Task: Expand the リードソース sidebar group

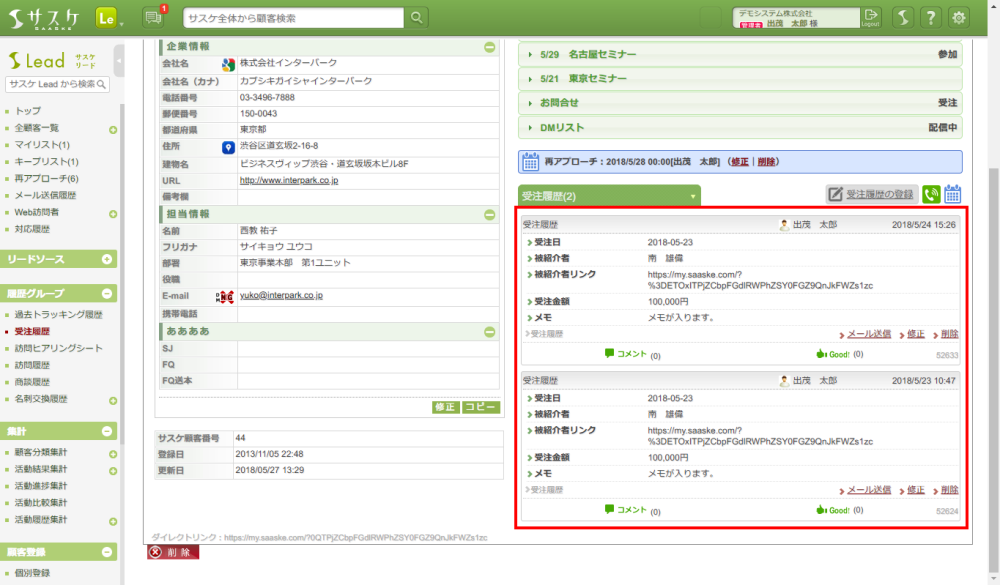Action: 107,260
